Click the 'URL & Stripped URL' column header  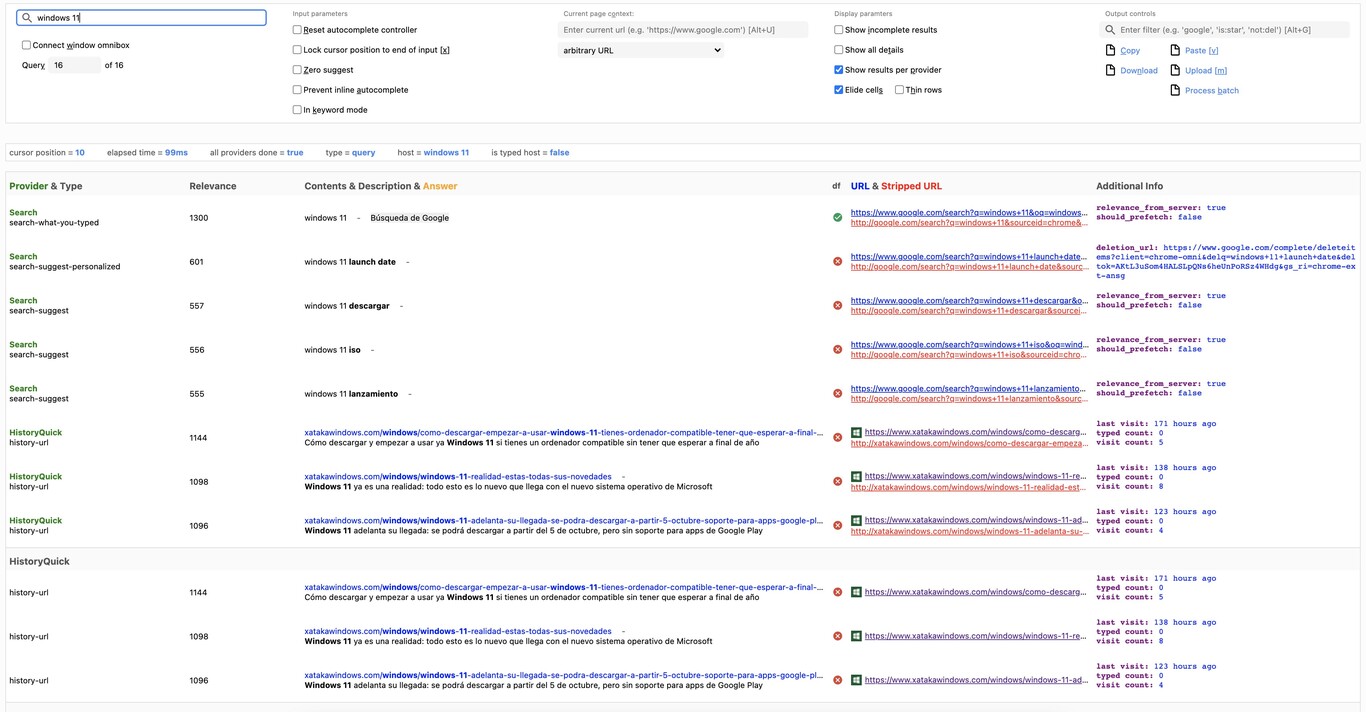(x=896, y=186)
